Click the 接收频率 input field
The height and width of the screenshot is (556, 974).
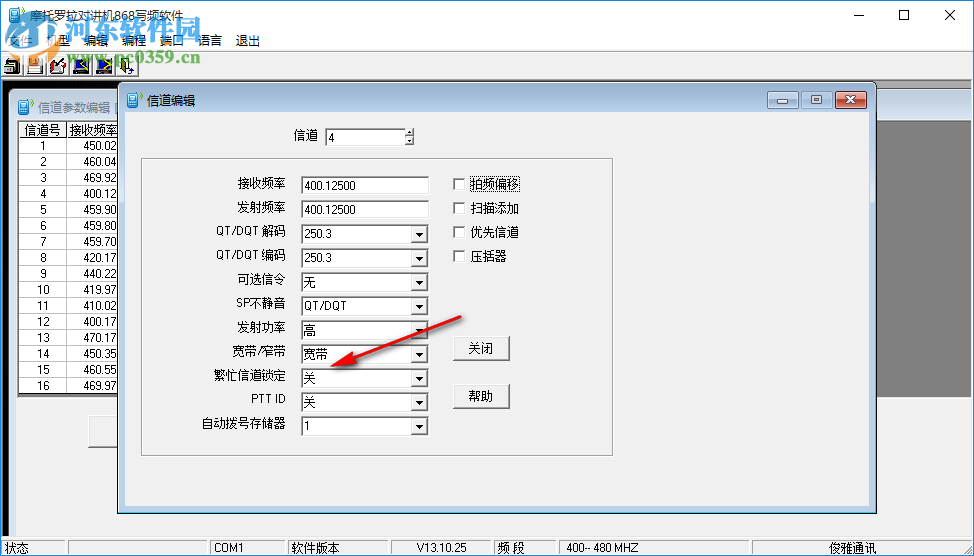365,185
